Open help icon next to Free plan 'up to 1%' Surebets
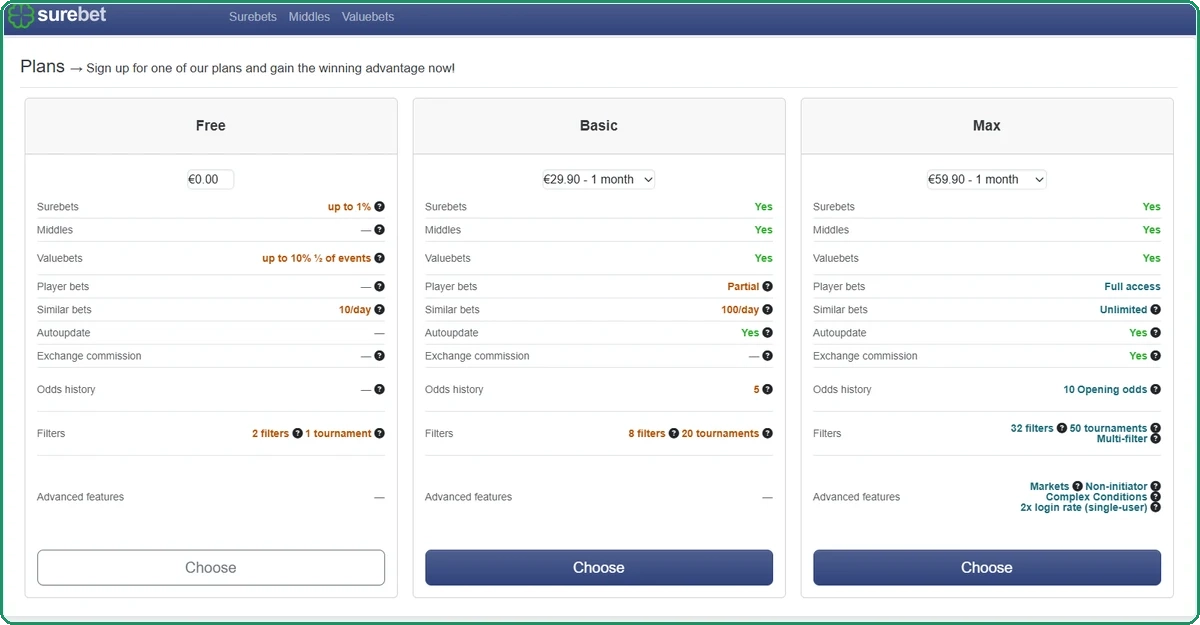The image size is (1200, 625). (x=380, y=207)
